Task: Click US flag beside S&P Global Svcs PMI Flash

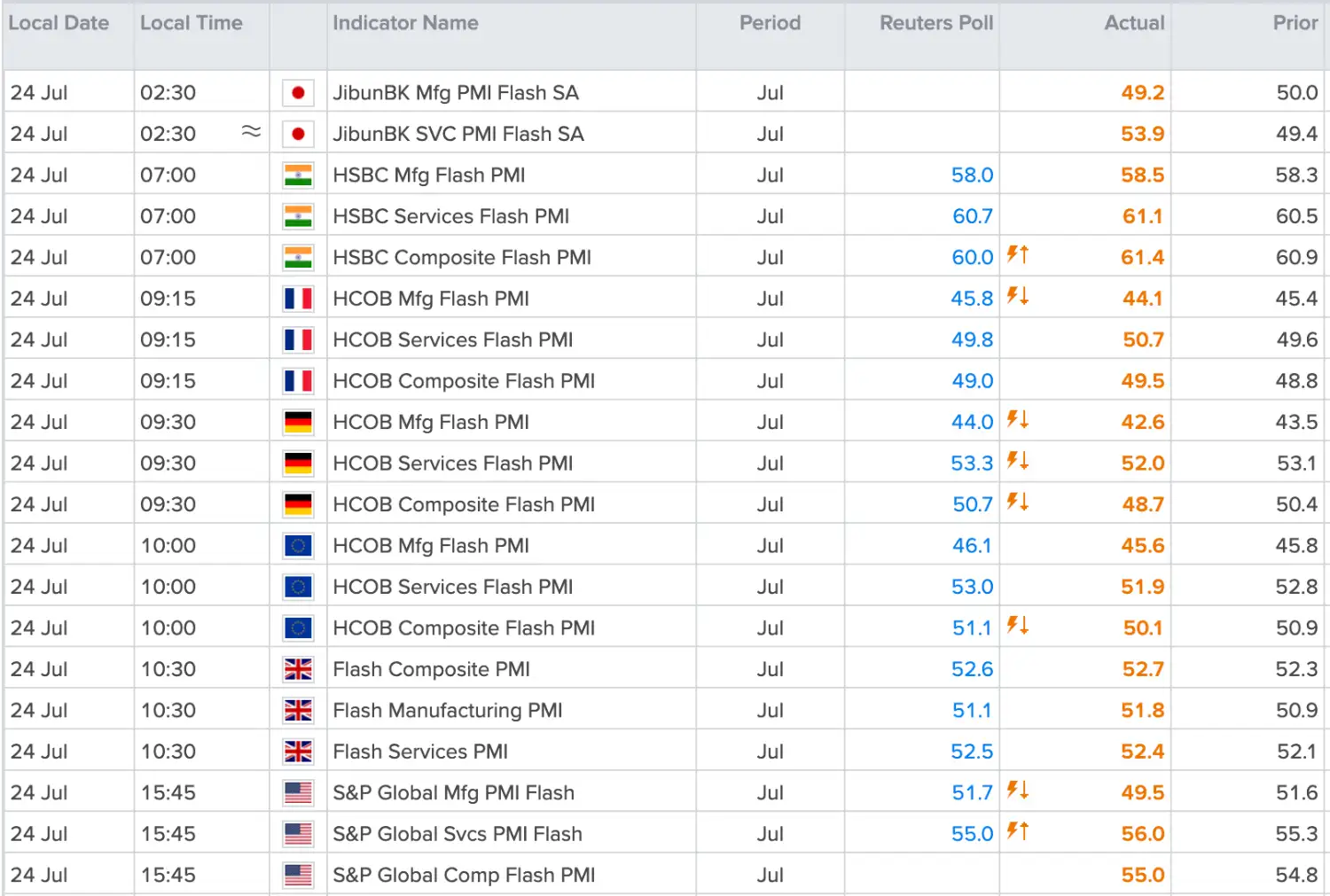Action: [298, 835]
